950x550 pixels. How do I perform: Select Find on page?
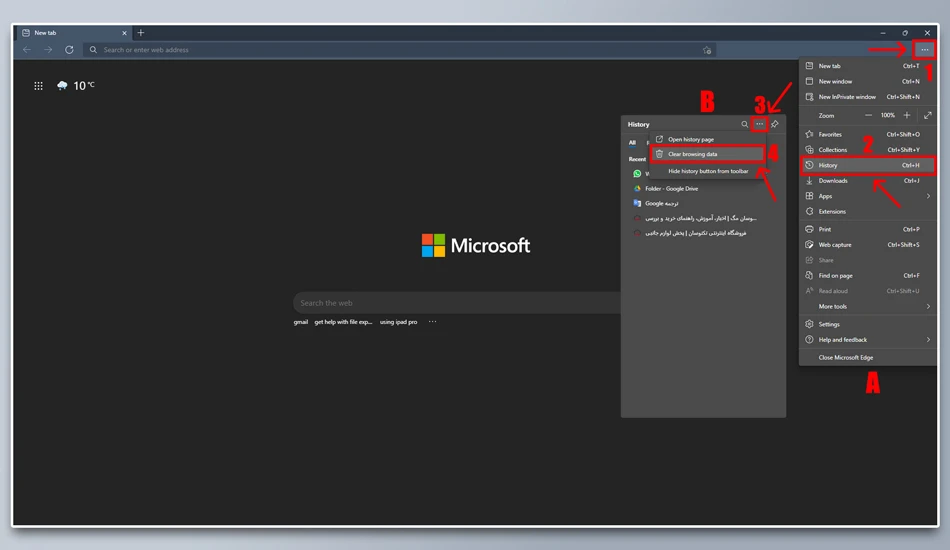pyautogui.click(x=868, y=276)
